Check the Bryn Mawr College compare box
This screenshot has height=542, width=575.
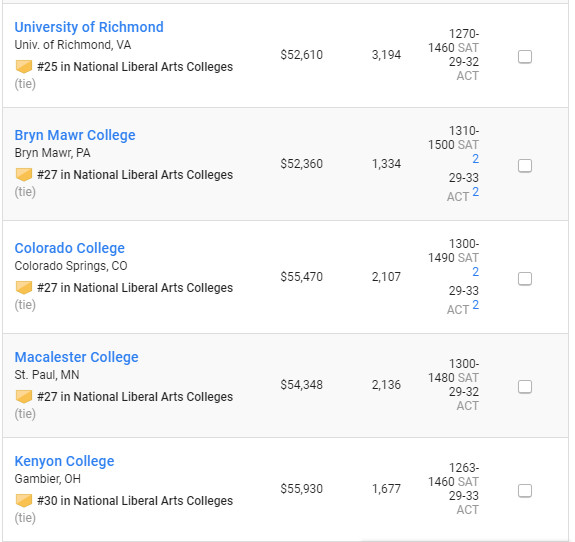pos(525,165)
